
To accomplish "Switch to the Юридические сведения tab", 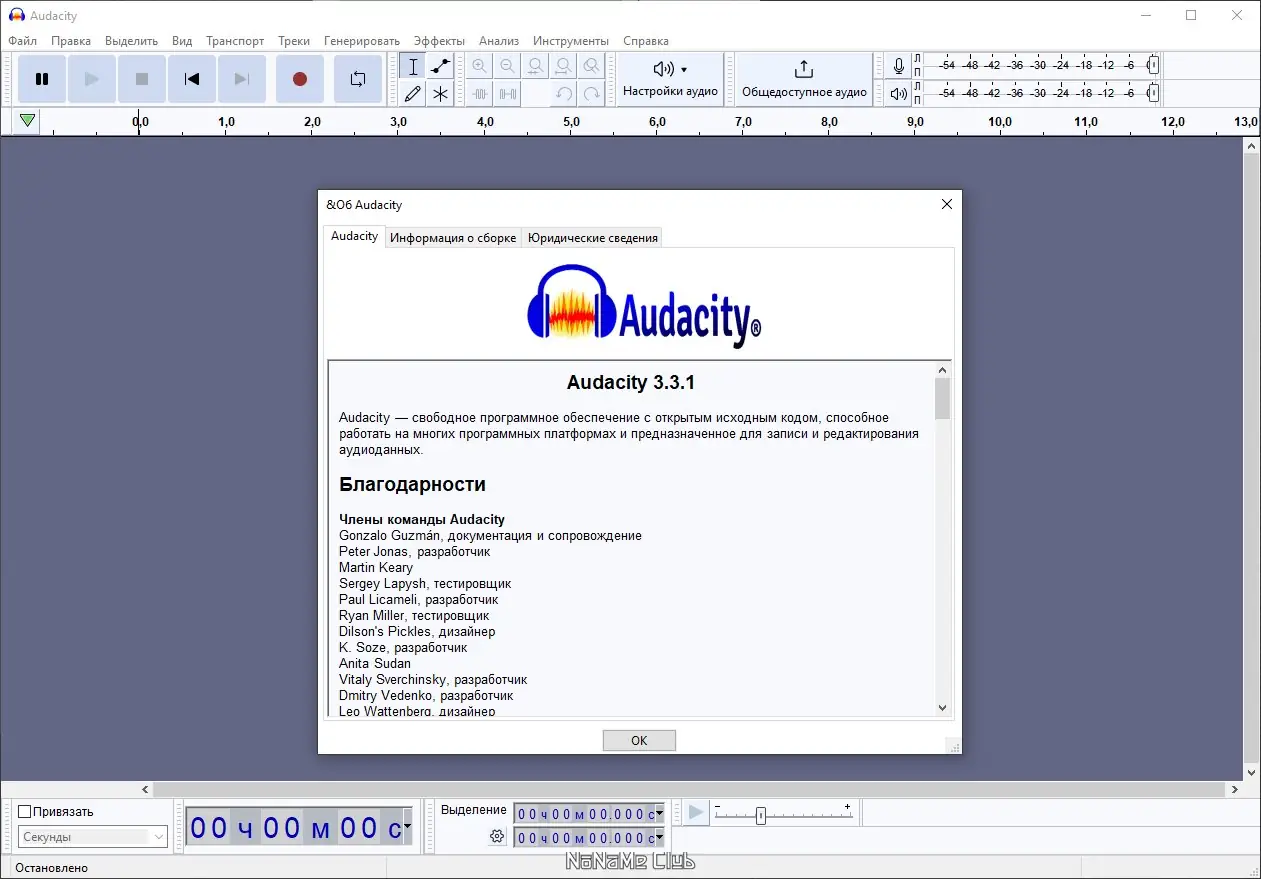I will point(593,238).
